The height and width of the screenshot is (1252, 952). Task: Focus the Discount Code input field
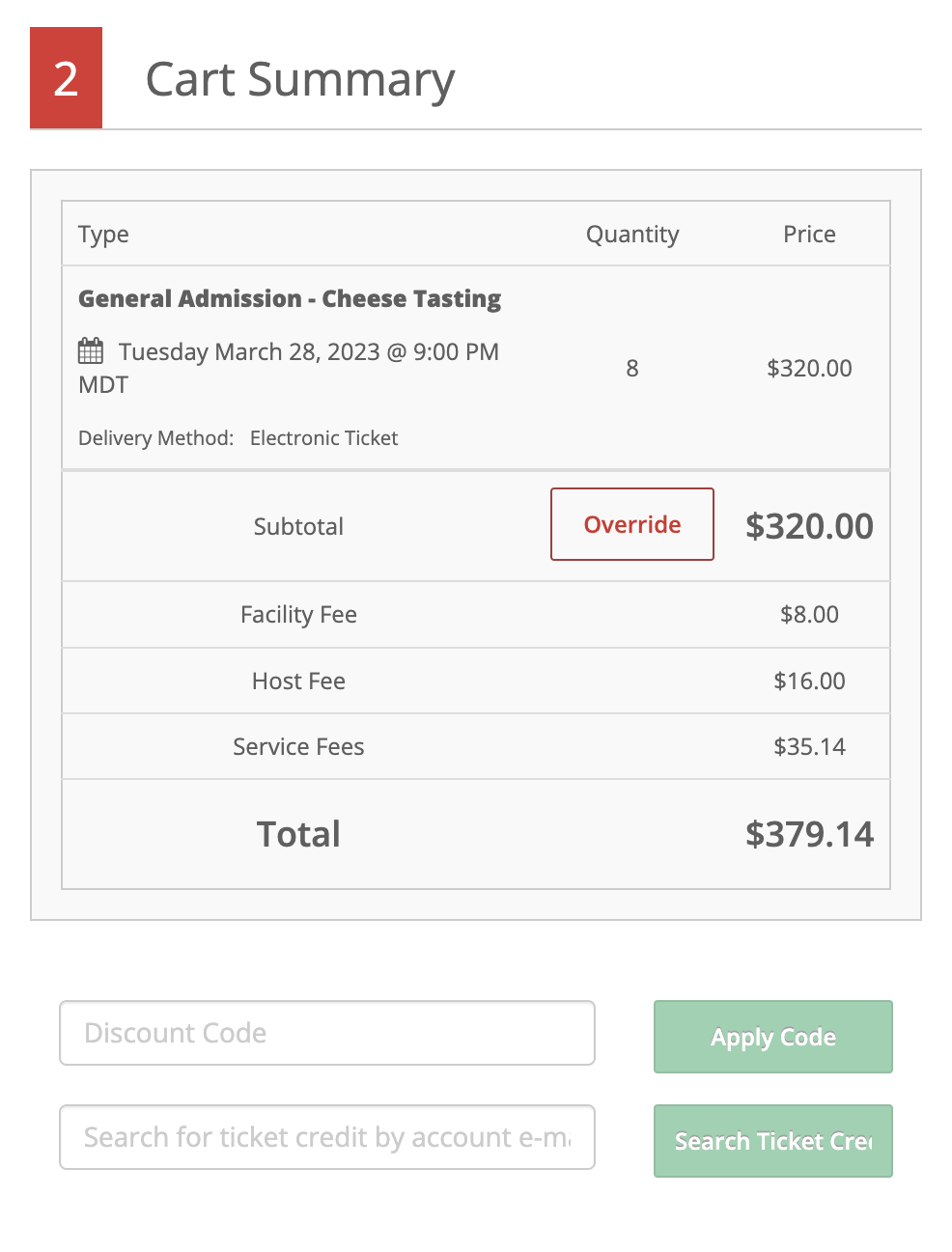point(327,1033)
